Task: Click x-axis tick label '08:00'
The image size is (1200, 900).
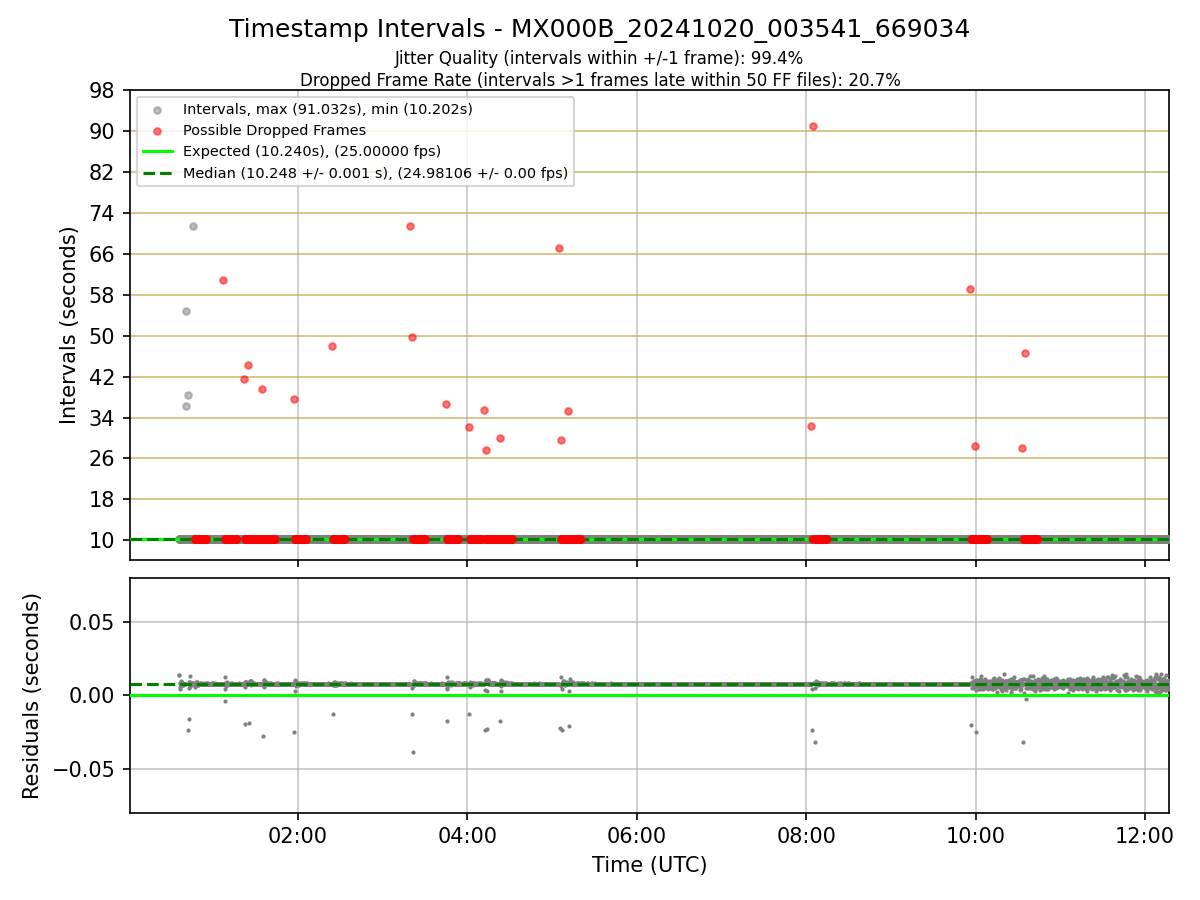Action: click(806, 836)
